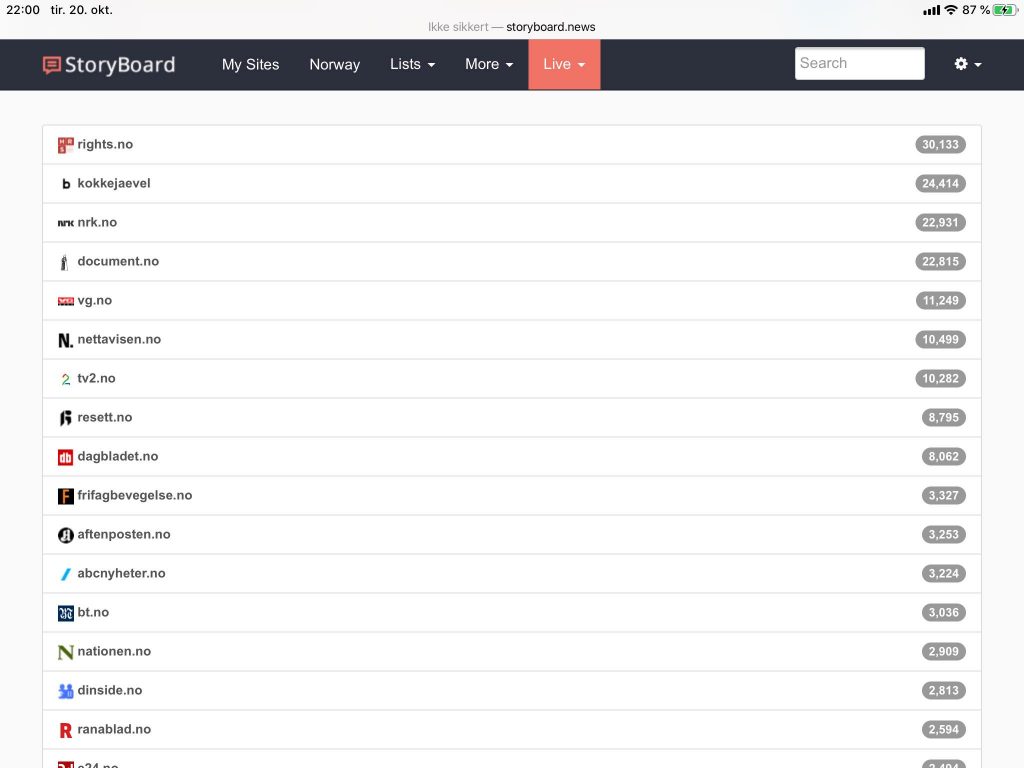This screenshot has height=768, width=1024.
Task: Click the Aftenposten round icon
Action: click(66, 535)
